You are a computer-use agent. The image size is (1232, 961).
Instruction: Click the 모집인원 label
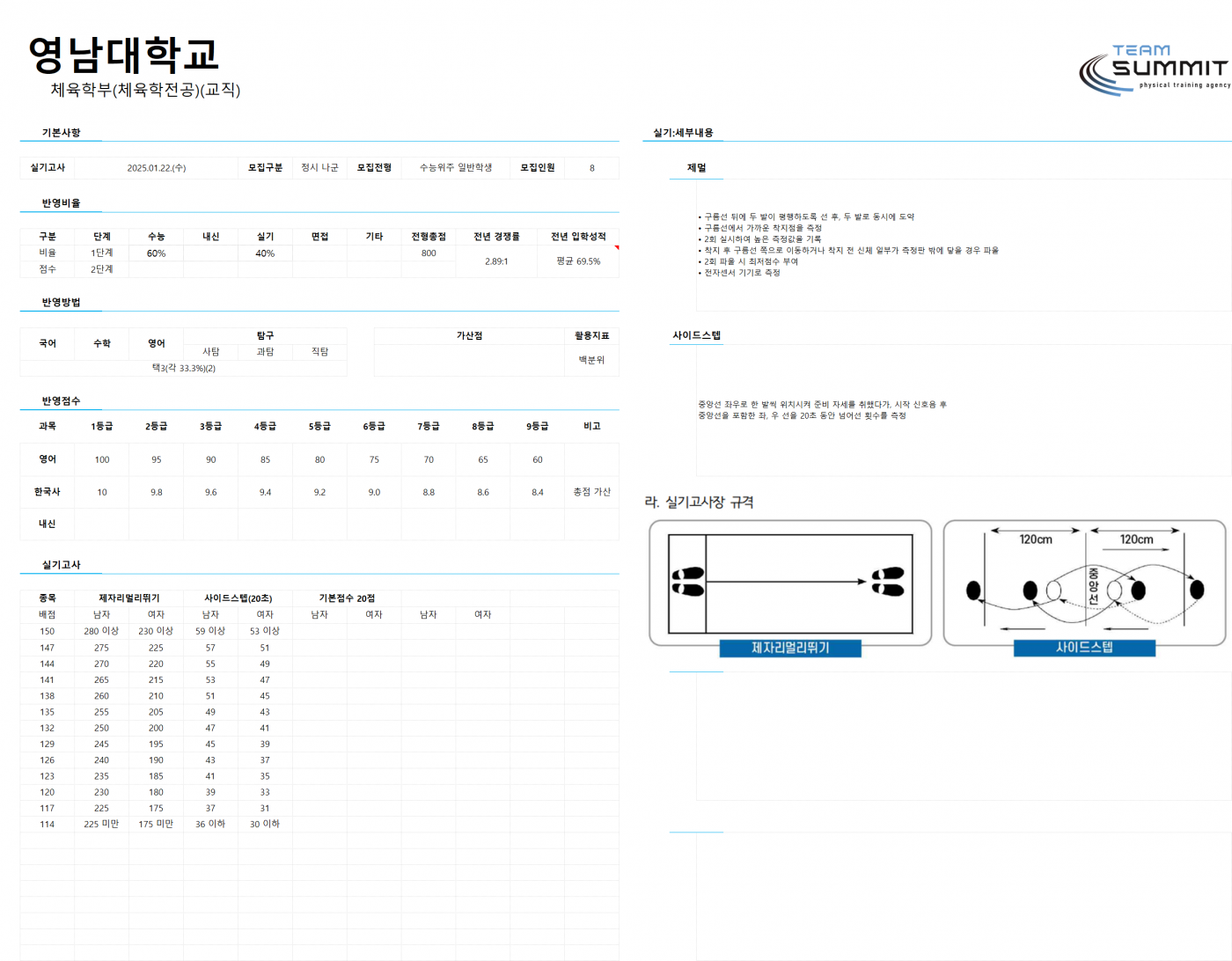click(538, 167)
